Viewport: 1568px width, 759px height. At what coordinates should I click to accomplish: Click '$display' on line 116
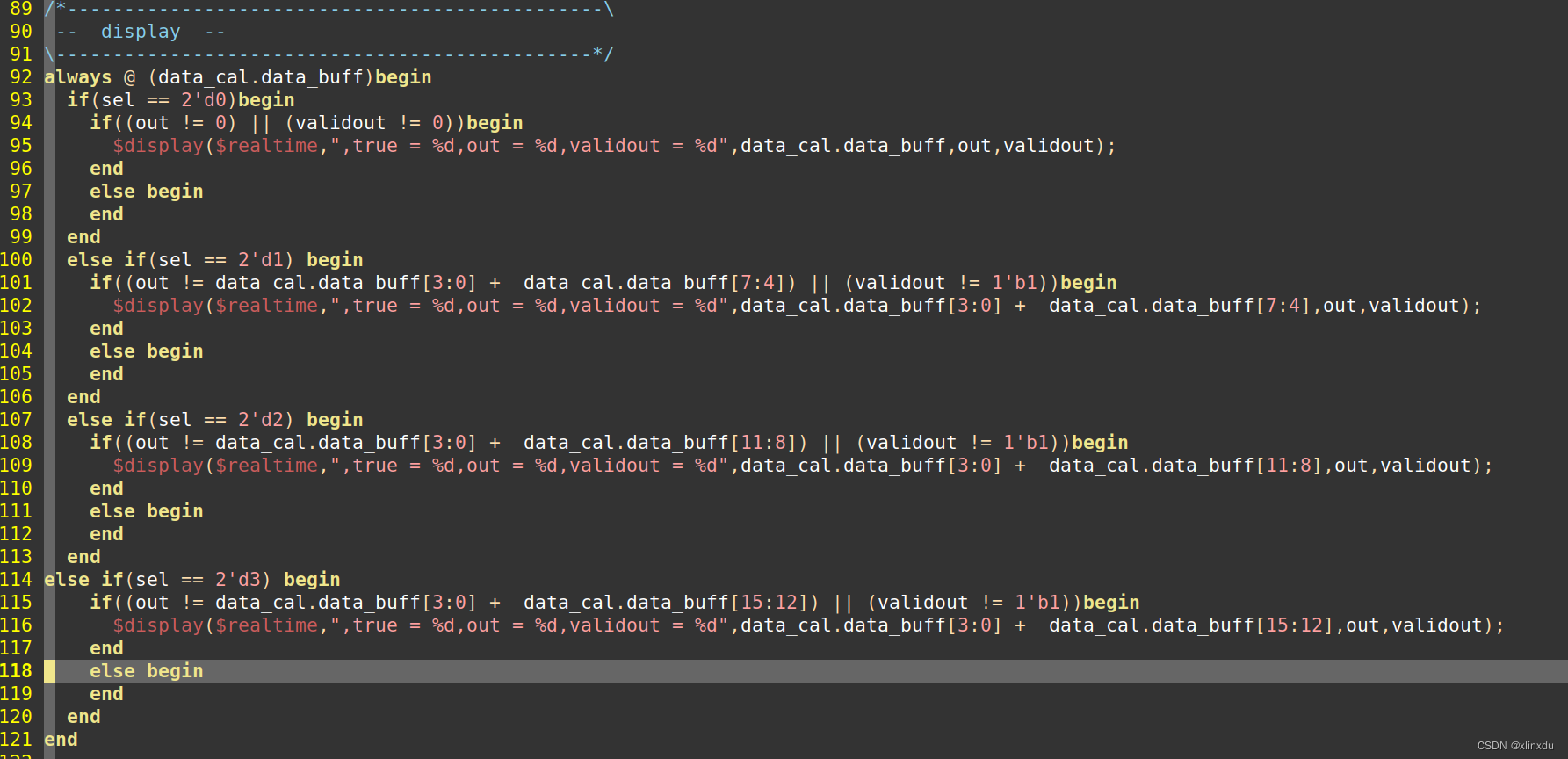(x=158, y=625)
